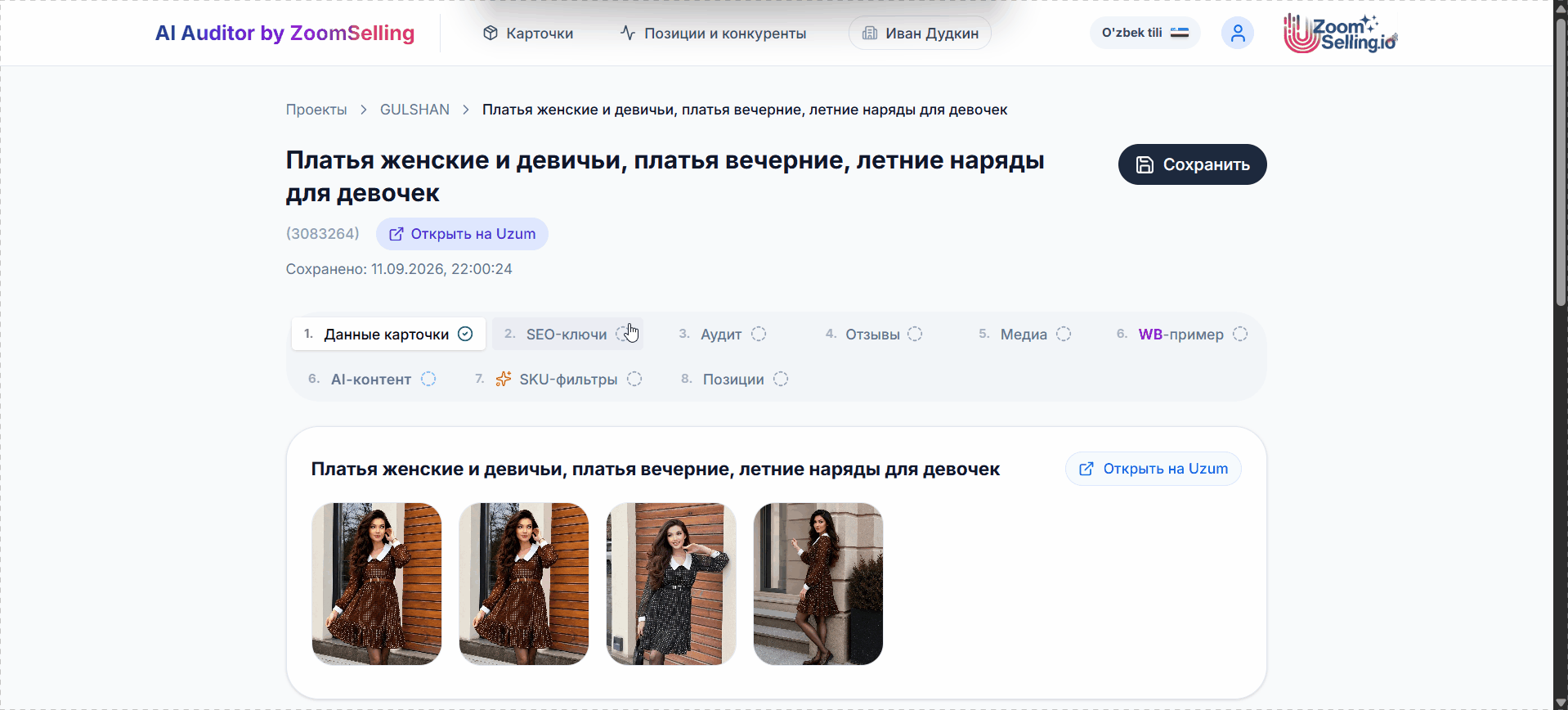Click the scrollbar down arrow
Screen dimensions: 1568x710
click(x=1561, y=703)
